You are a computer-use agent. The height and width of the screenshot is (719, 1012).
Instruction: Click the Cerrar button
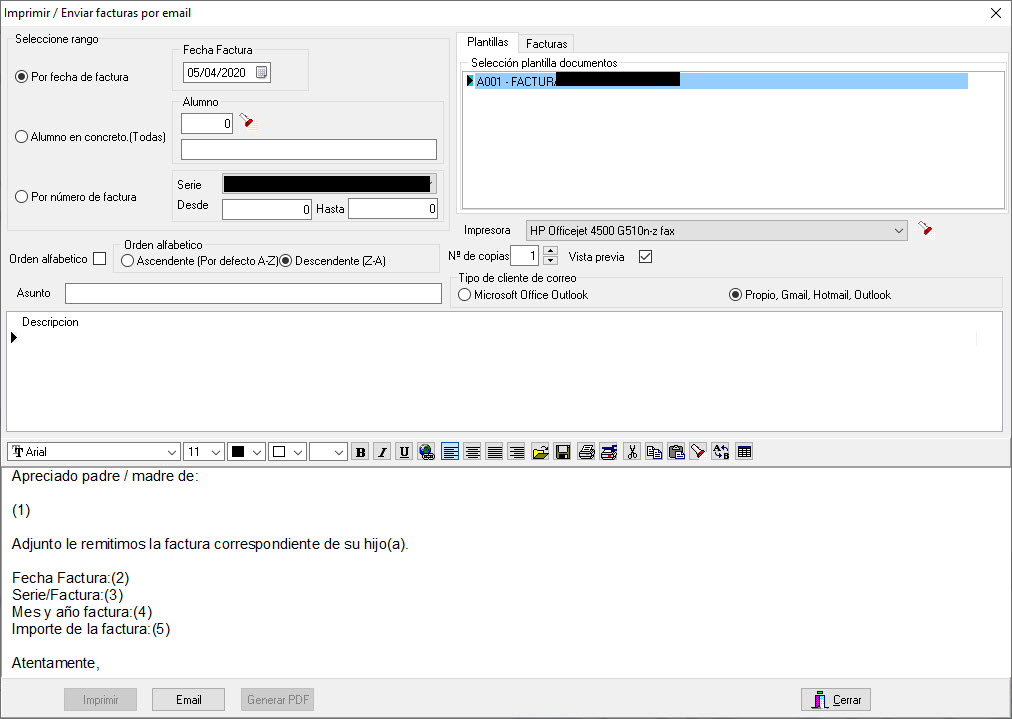[836, 700]
